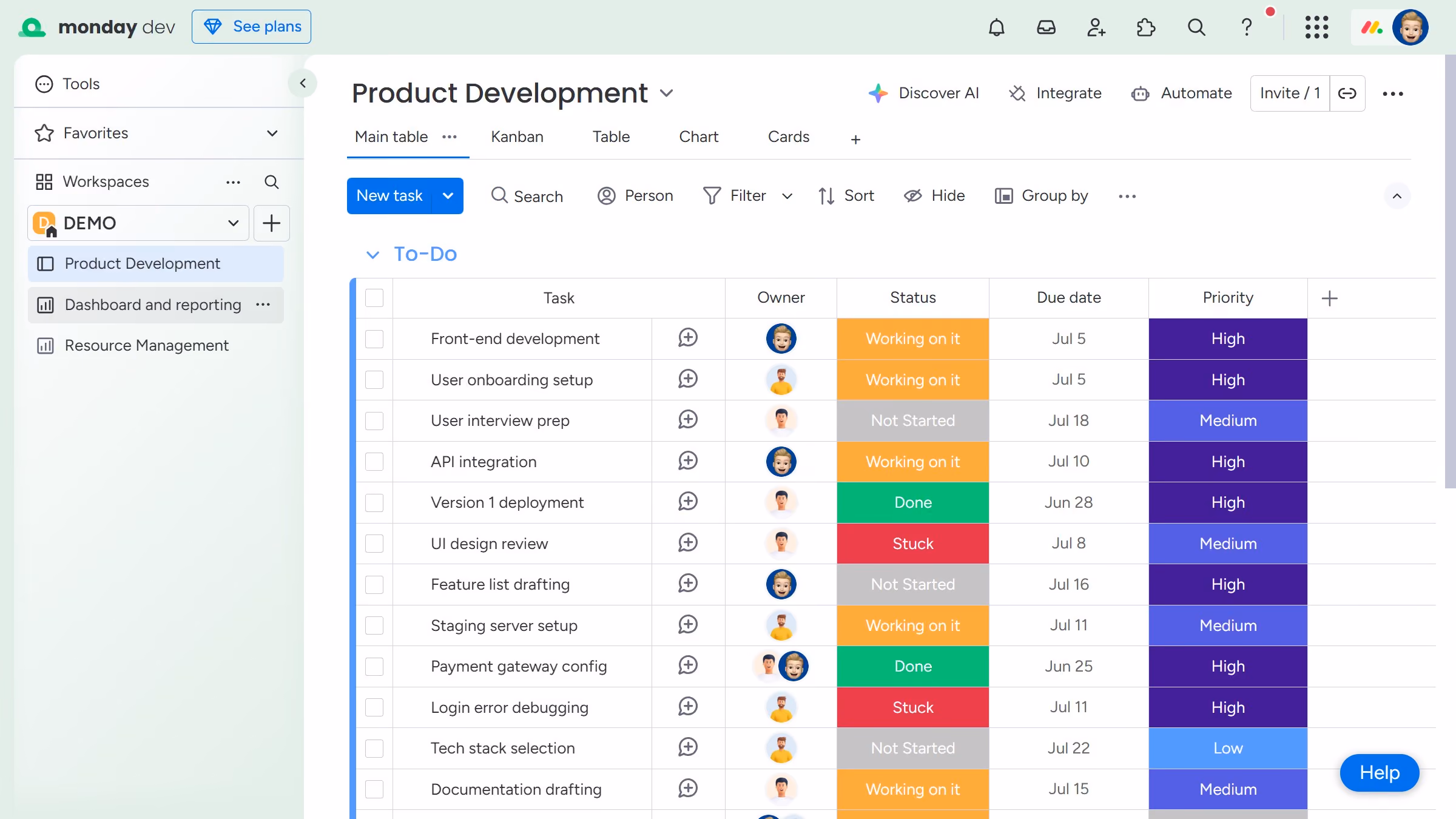Open Main table view options dots

[x=449, y=137]
